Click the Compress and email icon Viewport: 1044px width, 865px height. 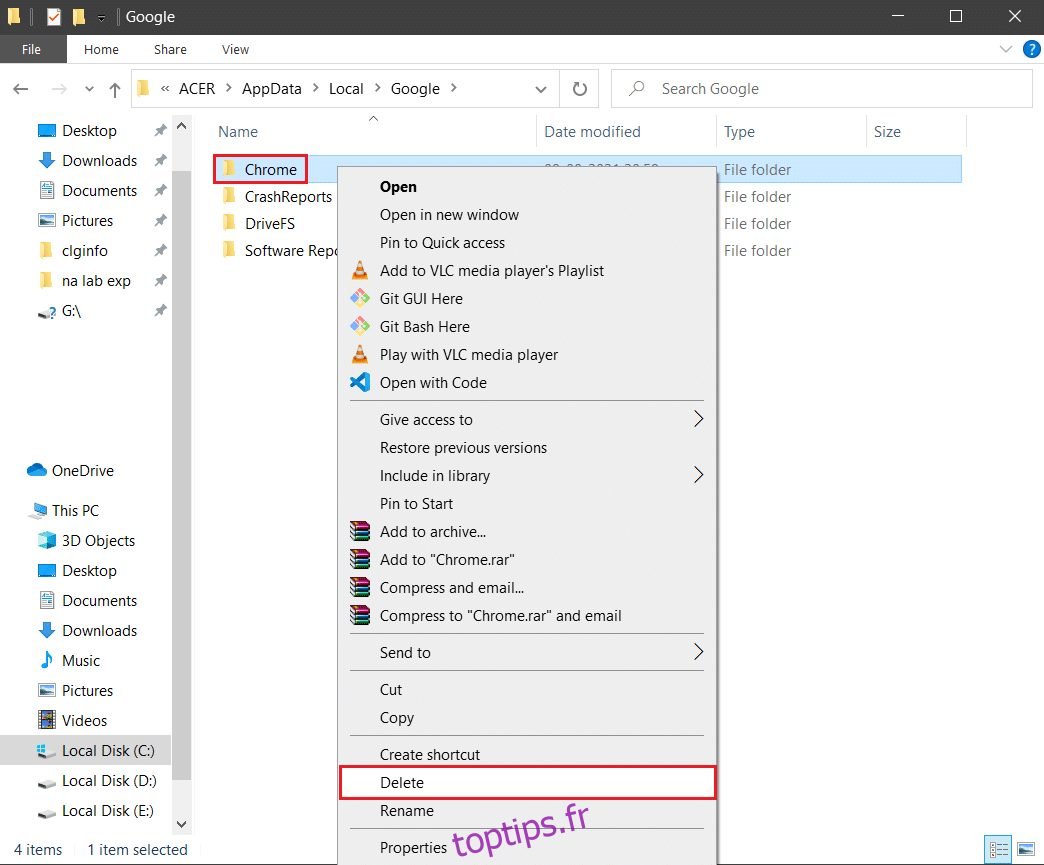pos(360,587)
